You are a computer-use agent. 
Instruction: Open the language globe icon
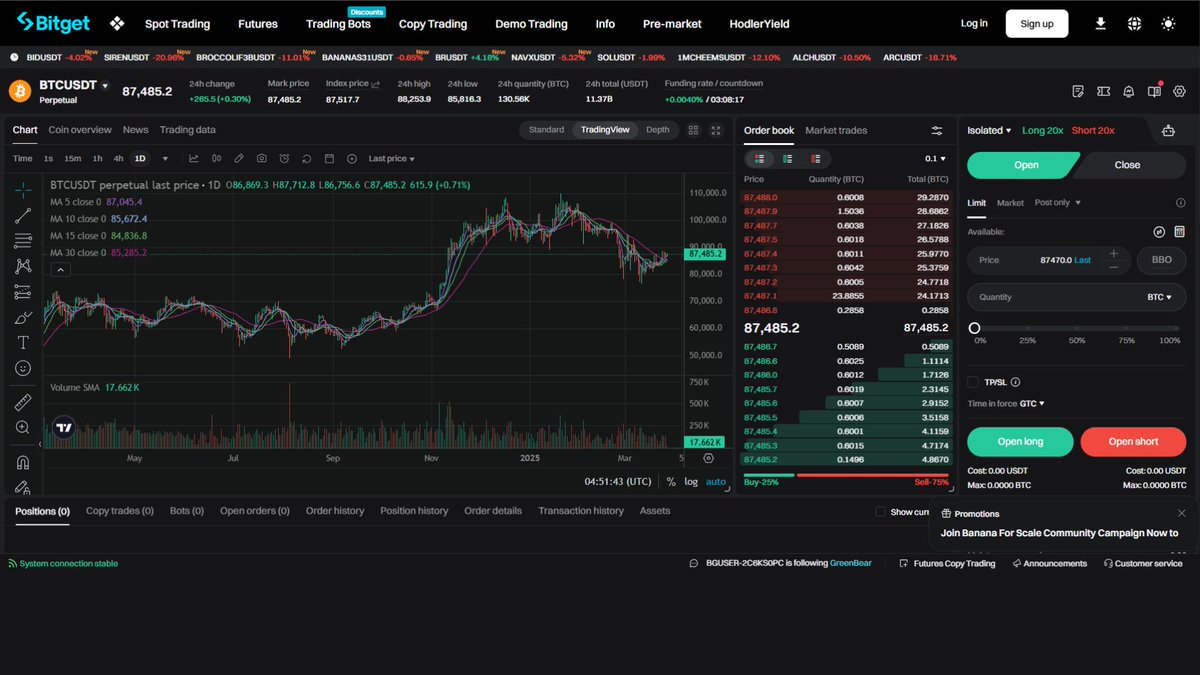click(x=1134, y=23)
